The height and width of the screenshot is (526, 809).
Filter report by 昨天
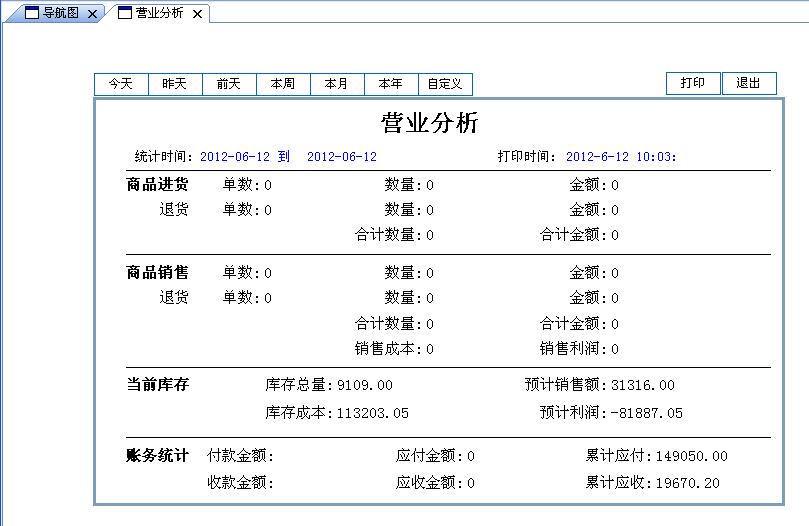pos(175,84)
